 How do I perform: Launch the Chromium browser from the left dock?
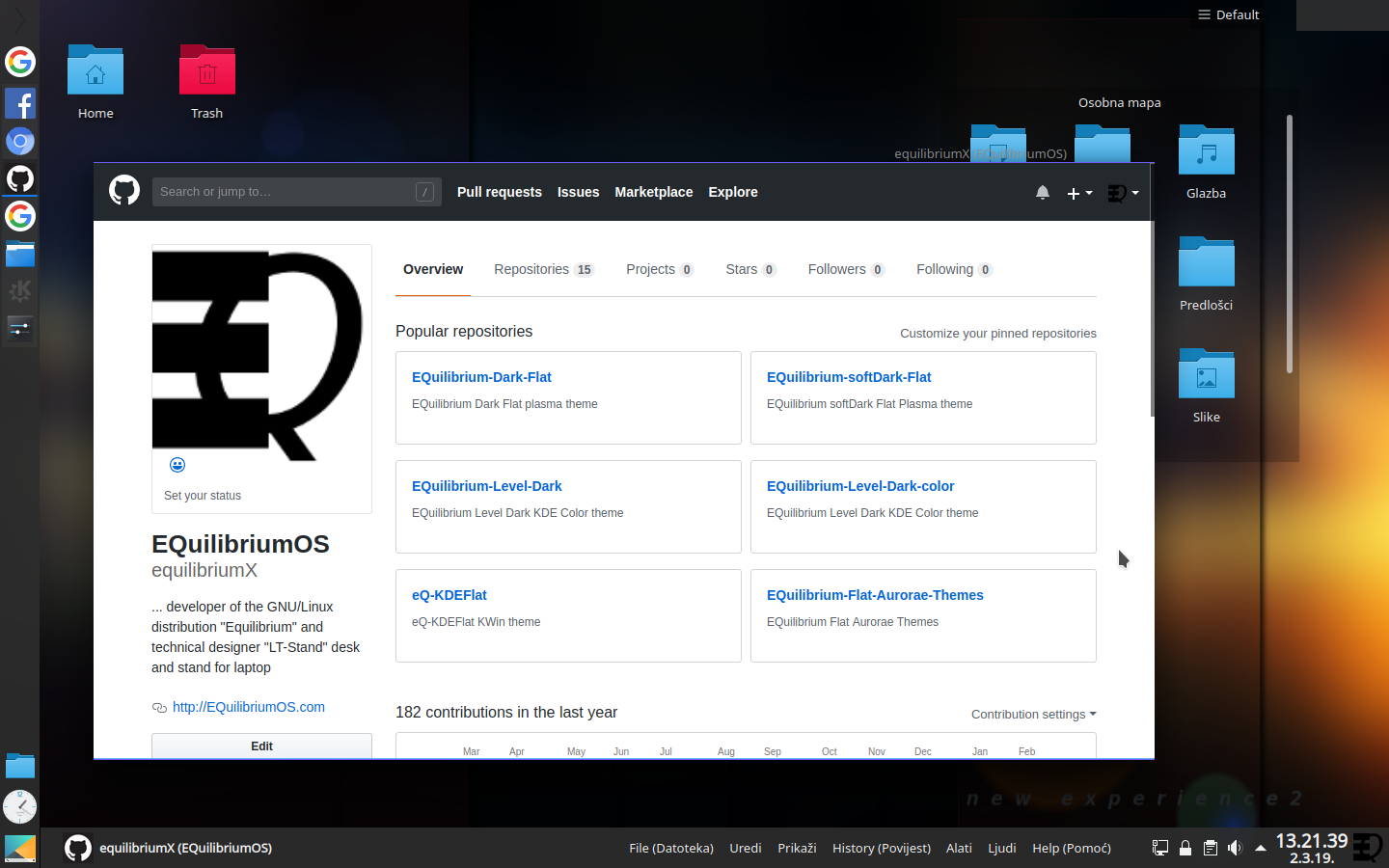[x=20, y=141]
